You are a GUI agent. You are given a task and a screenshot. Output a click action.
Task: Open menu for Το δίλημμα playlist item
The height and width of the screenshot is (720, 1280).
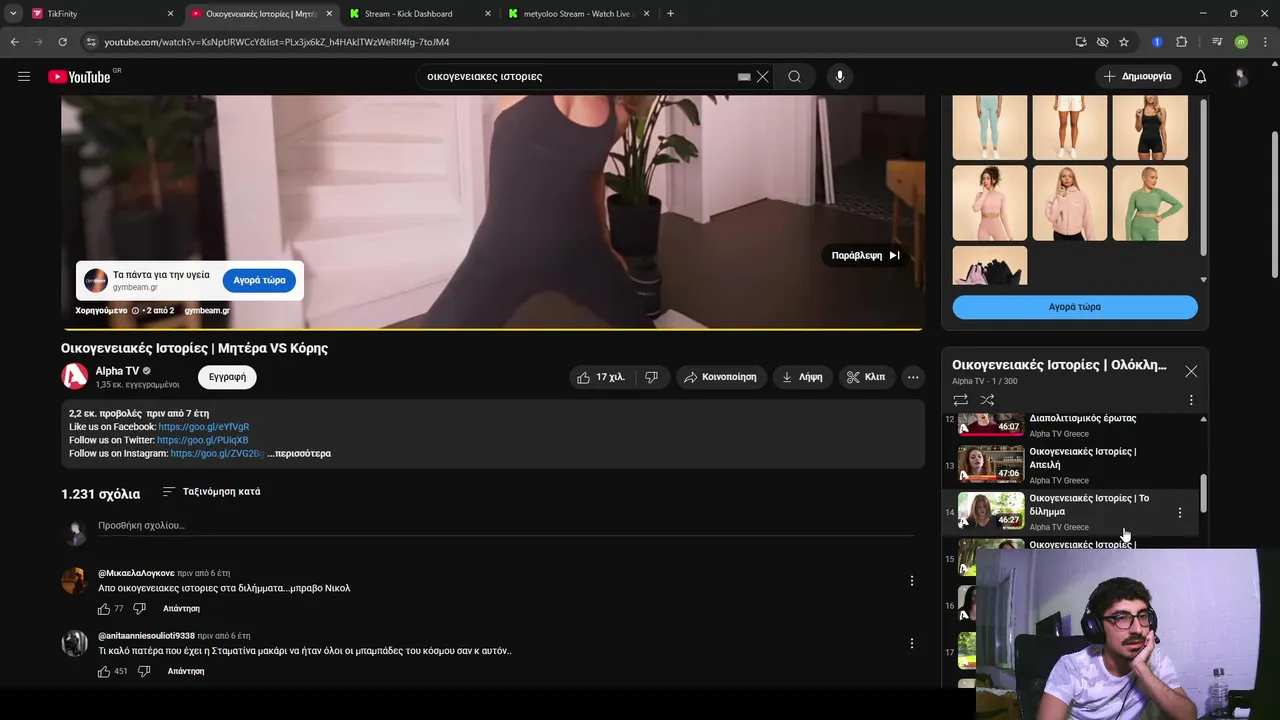click(1180, 513)
